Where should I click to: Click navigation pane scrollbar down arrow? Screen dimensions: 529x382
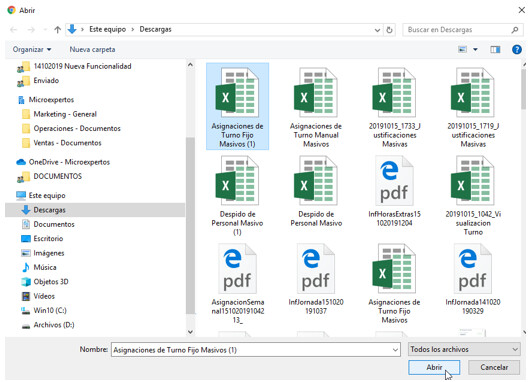190,332
